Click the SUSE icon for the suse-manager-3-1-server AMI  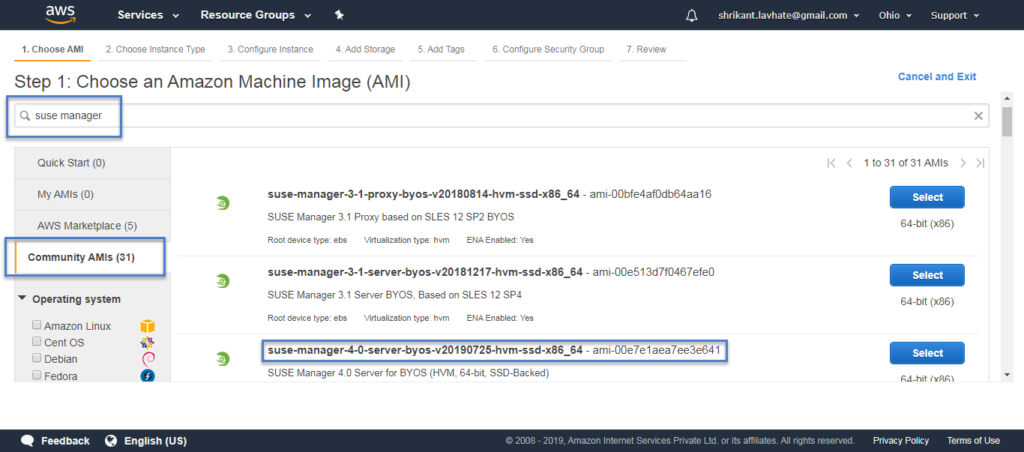point(223,281)
